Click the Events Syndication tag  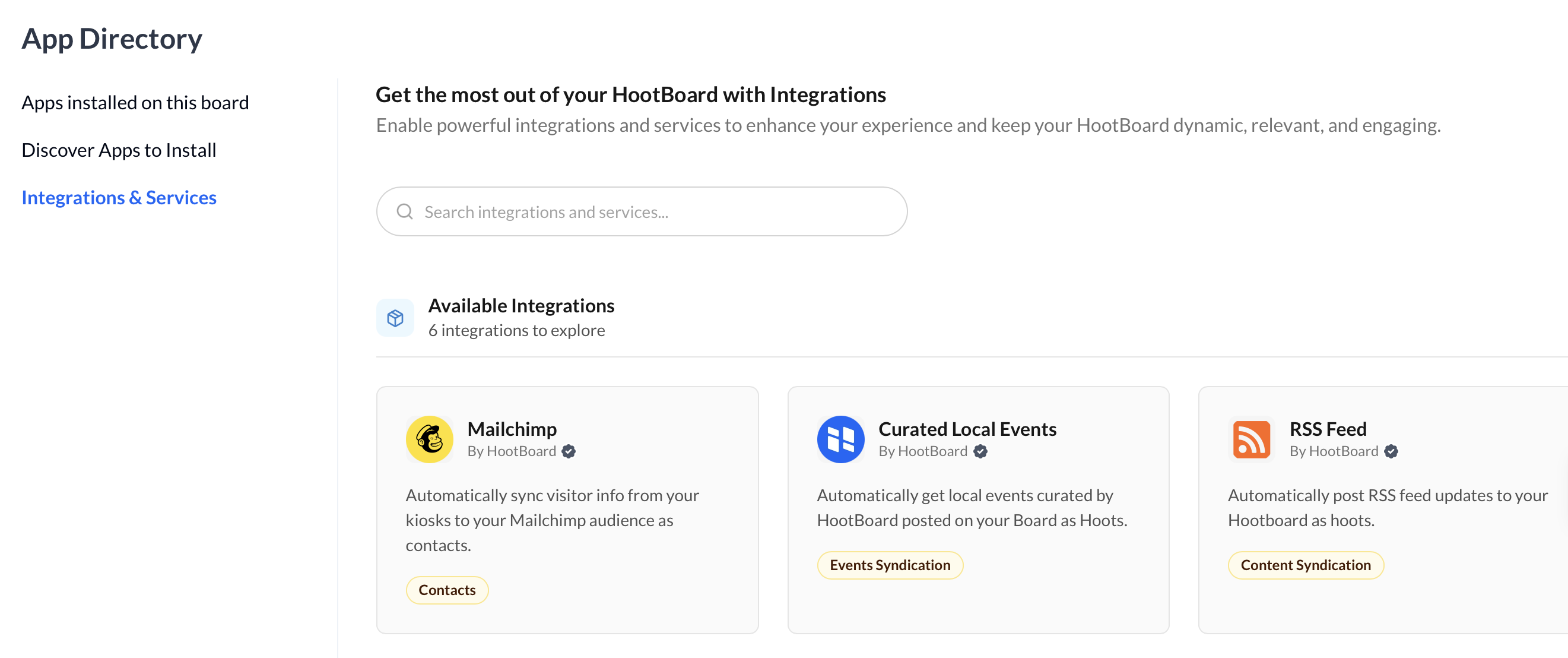tap(889, 565)
